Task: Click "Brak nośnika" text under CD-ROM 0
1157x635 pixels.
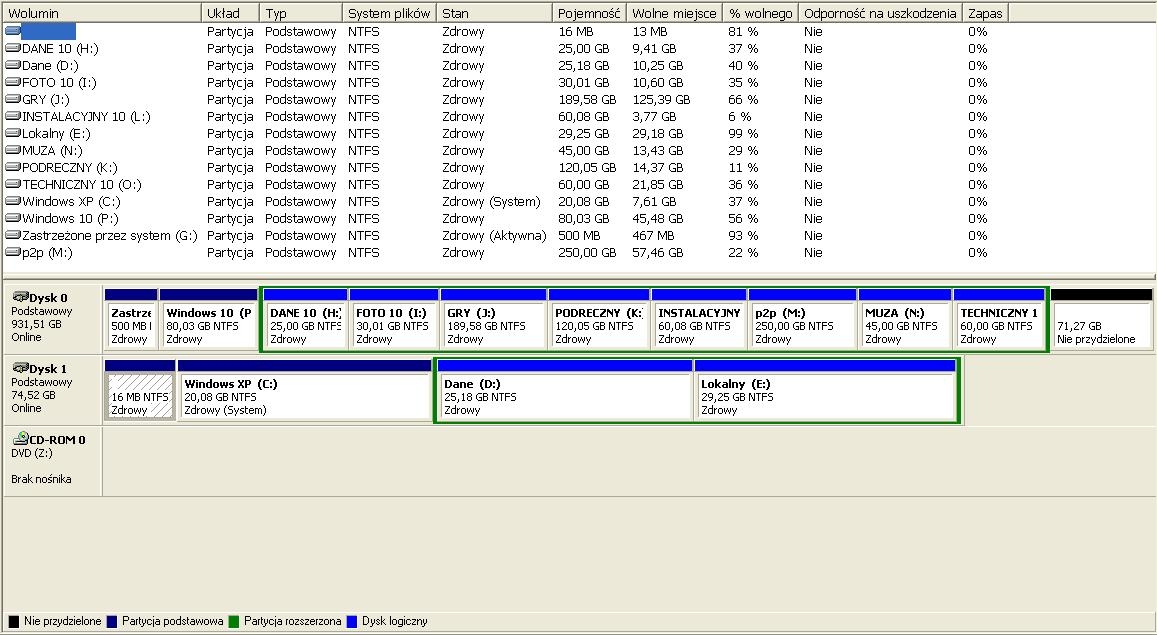Action: (41, 479)
